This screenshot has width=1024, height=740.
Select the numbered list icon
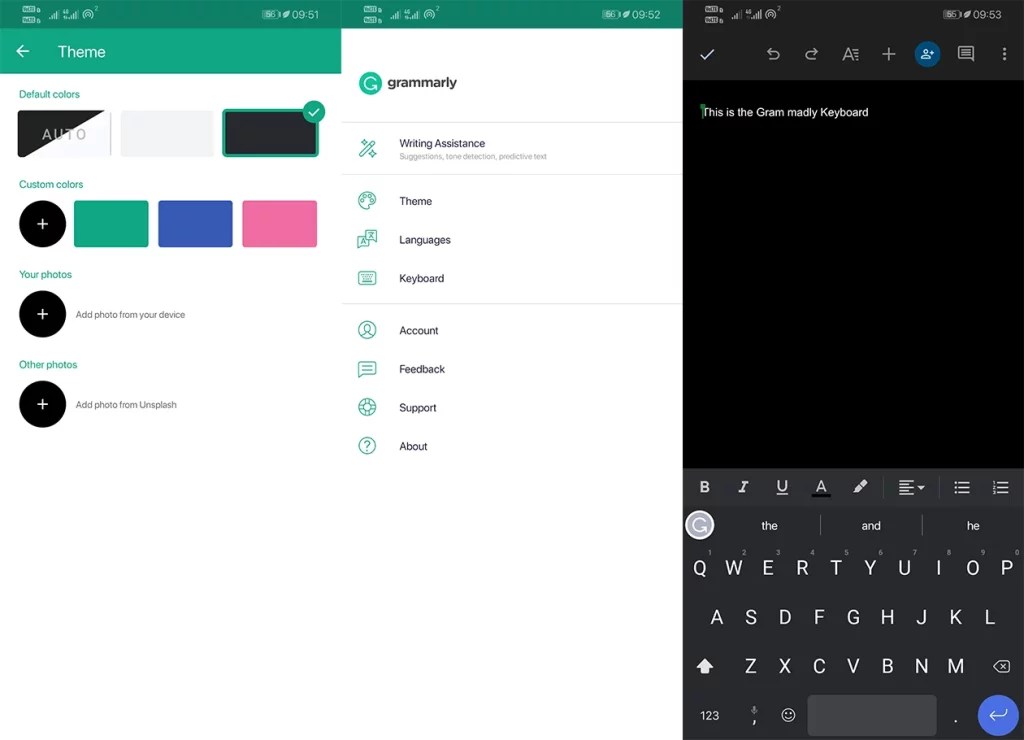[1000, 487]
